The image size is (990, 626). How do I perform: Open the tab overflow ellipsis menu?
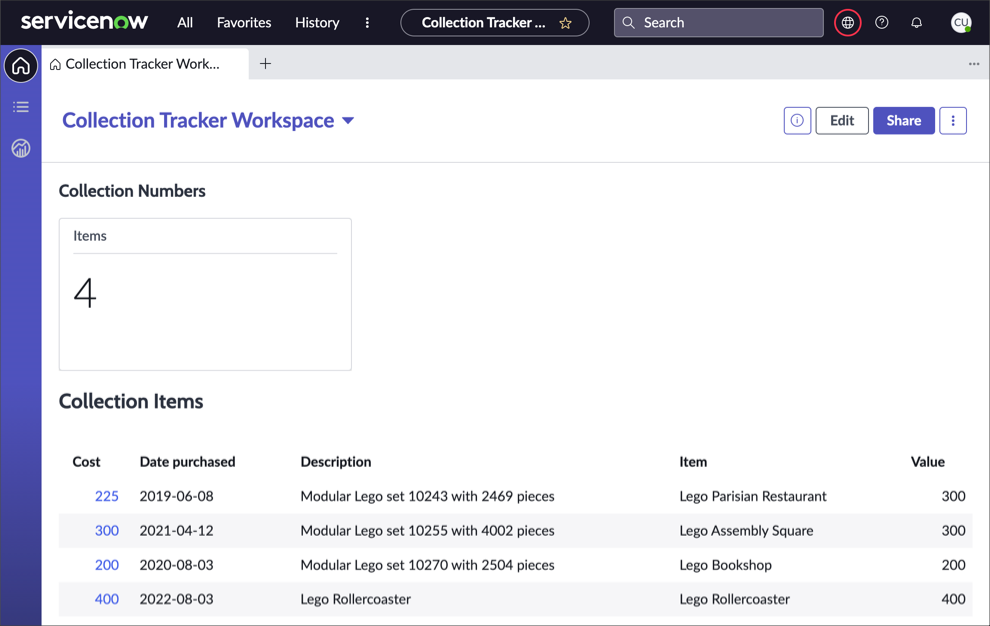(x=974, y=63)
